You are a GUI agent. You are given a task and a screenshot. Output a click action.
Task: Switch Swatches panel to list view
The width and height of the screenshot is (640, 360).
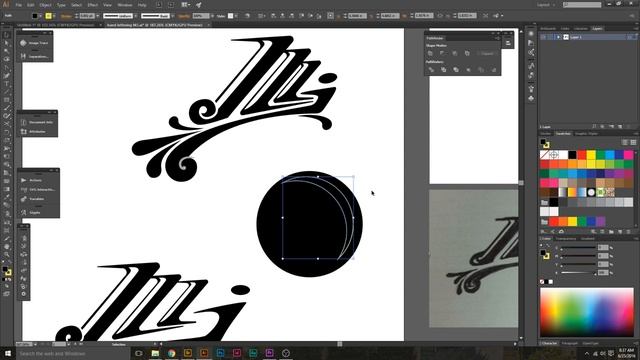coord(624,142)
